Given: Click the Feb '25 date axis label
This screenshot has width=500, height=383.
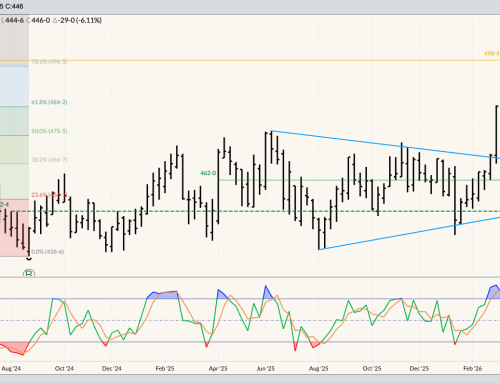Looking at the screenshot, I should click(x=165, y=369).
